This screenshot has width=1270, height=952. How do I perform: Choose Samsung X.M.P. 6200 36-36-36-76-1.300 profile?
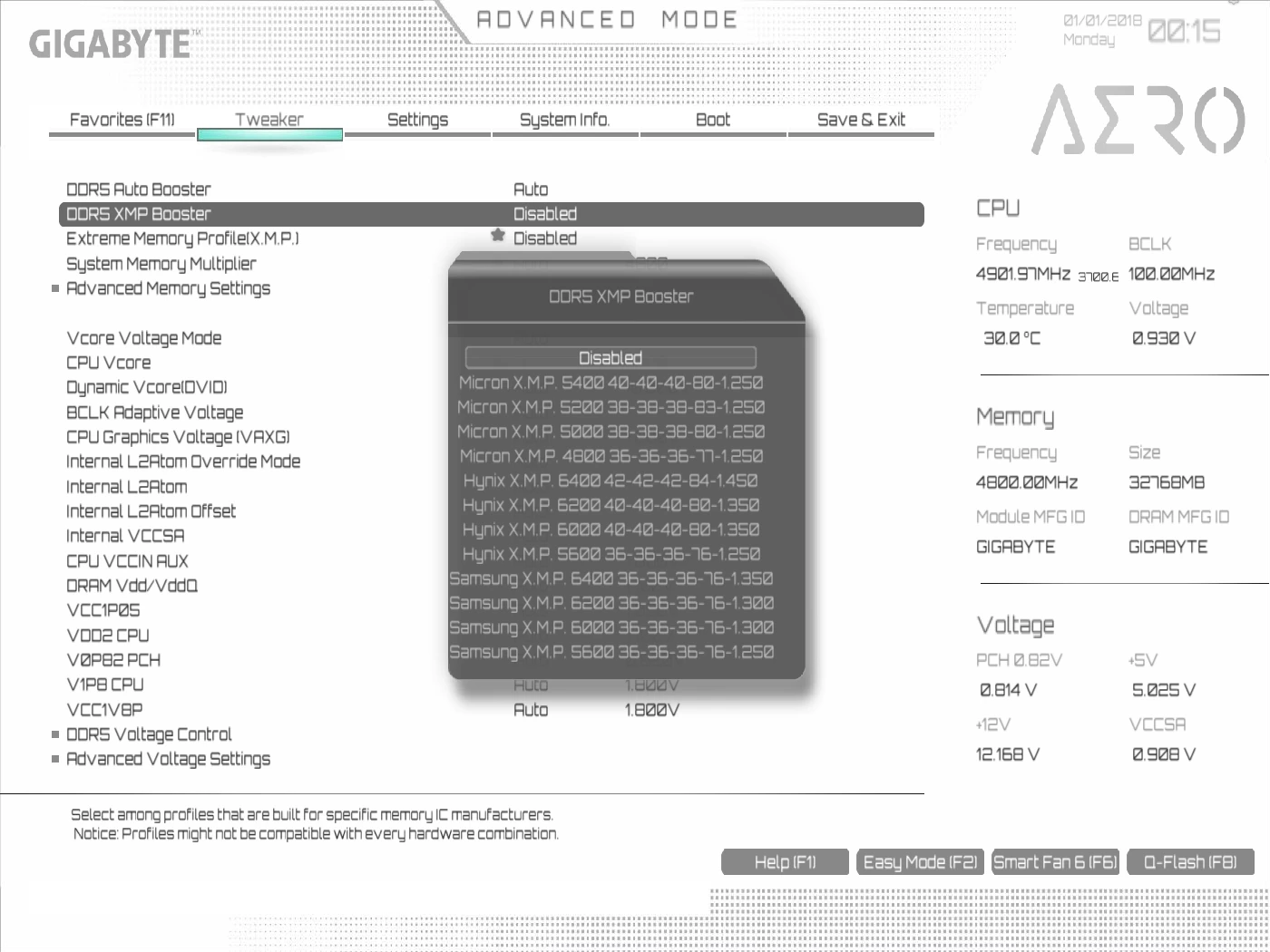(x=611, y=603)
